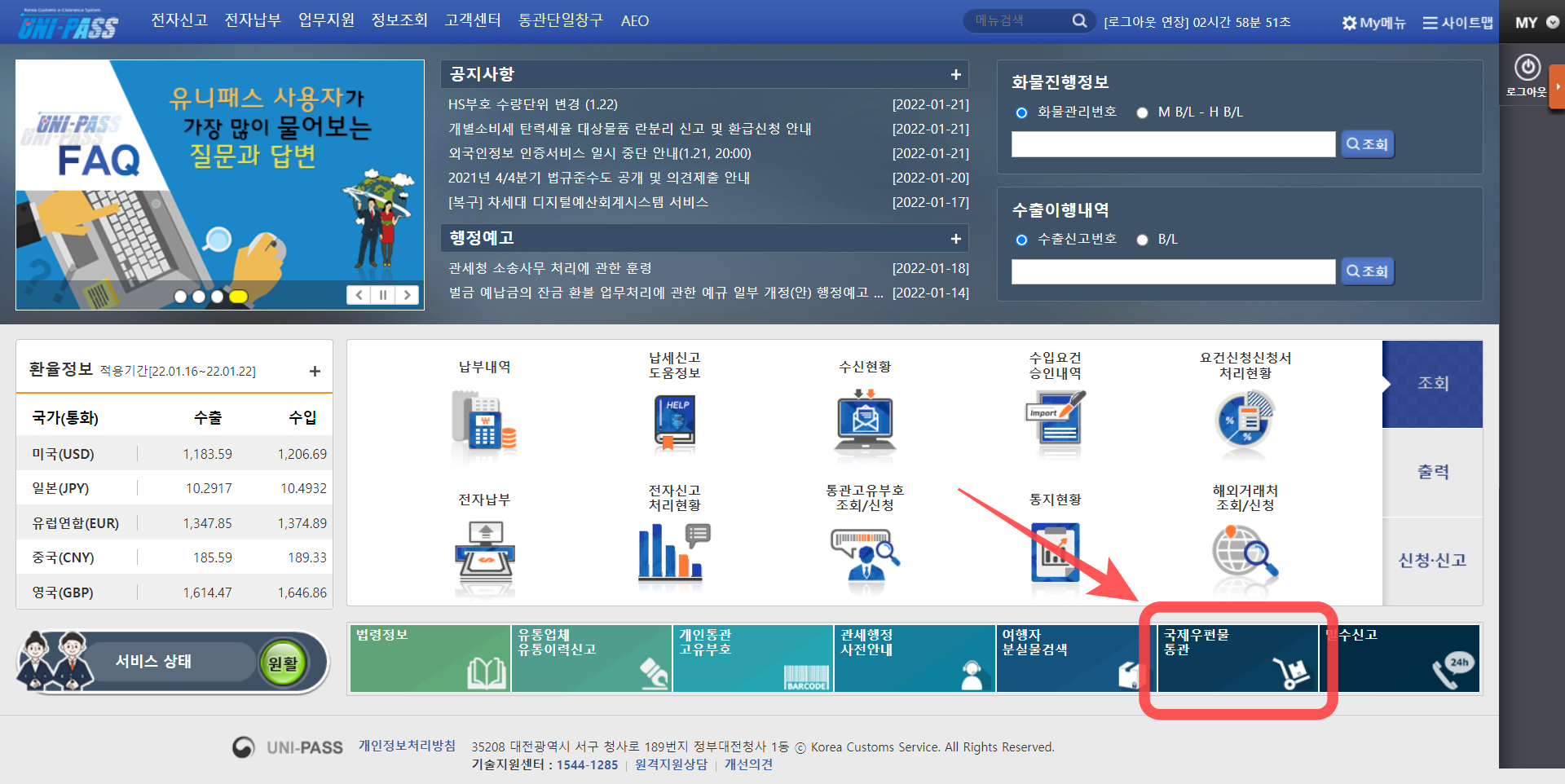Select the B/L radio under 수출이행내역

click(x=1142, y=240)
